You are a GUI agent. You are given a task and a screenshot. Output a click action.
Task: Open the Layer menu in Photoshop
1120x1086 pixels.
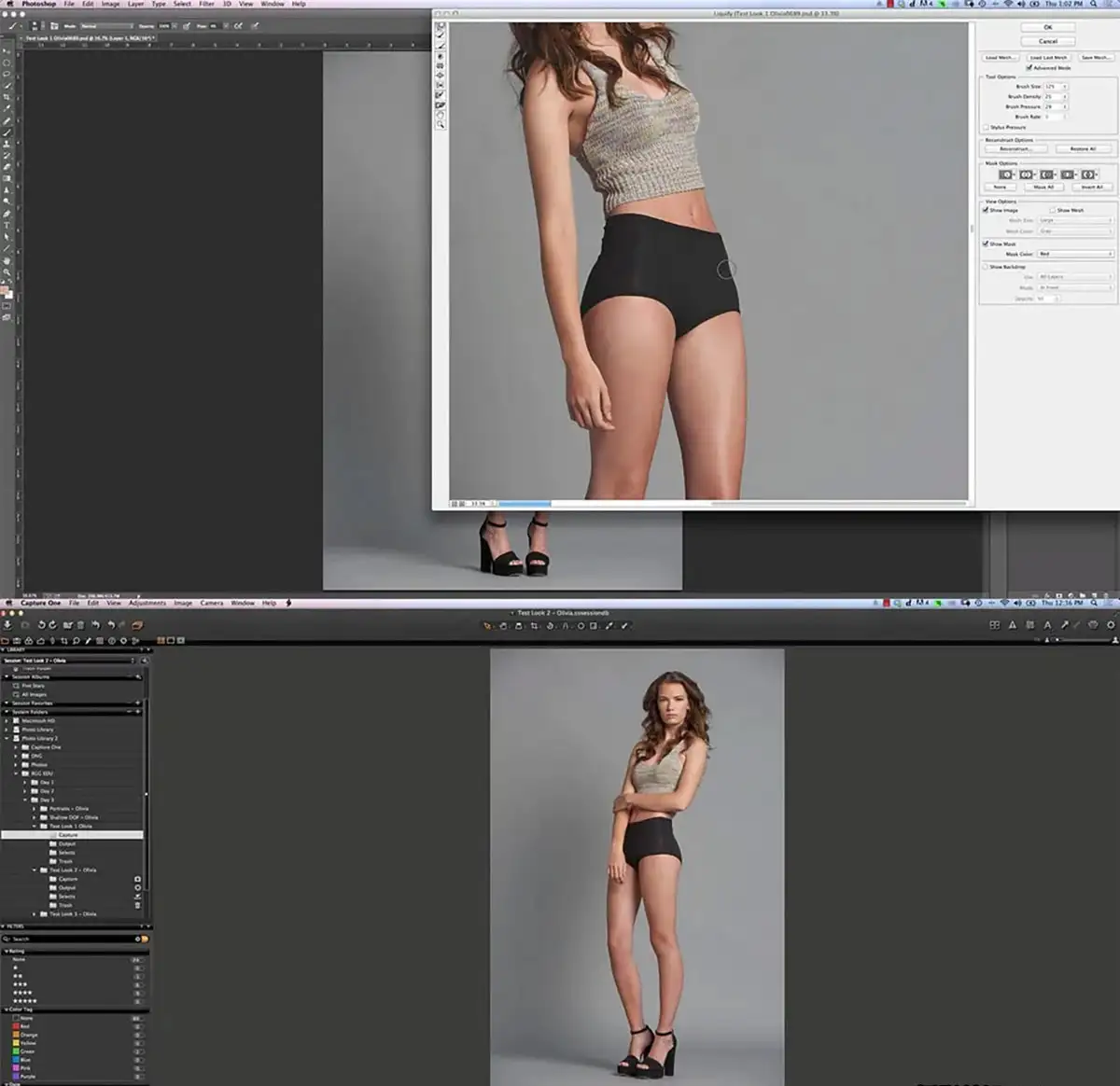tap(135, 4)
